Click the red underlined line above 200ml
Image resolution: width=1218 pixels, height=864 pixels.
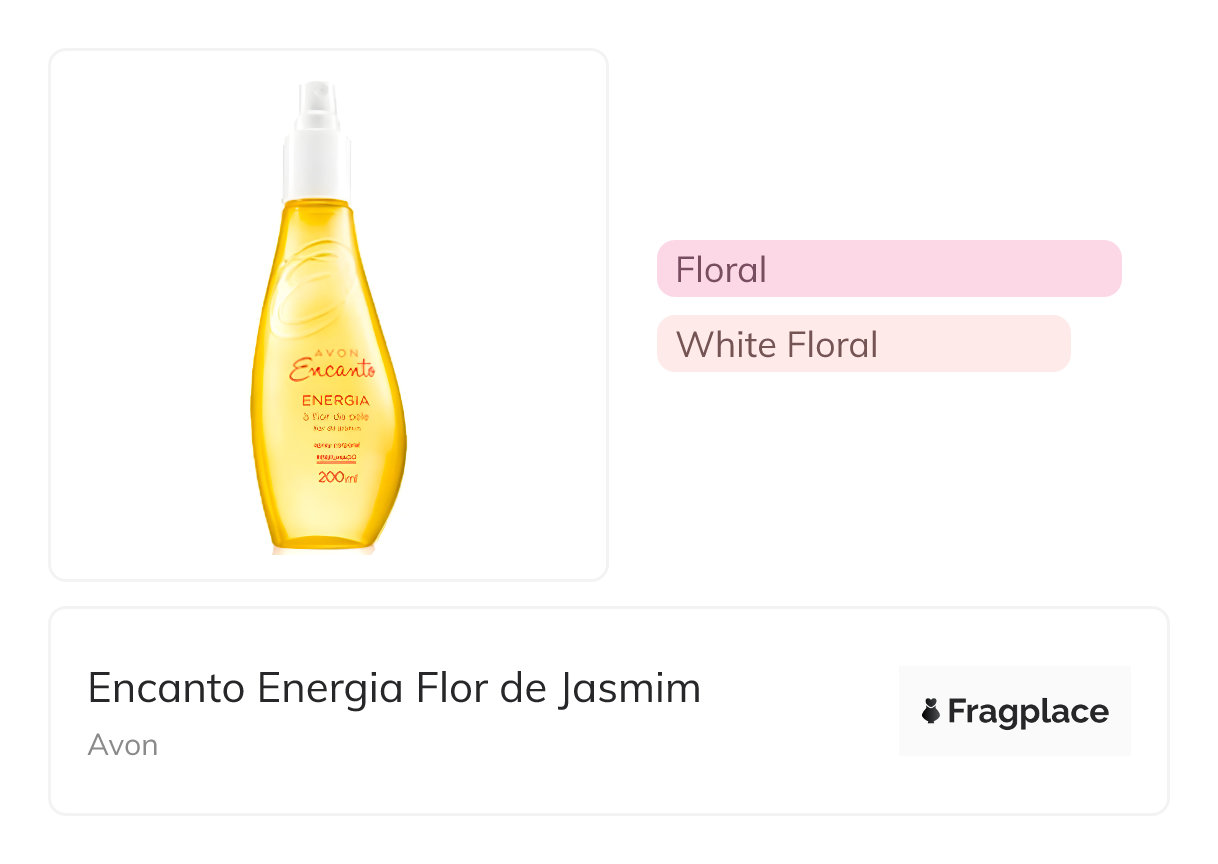point(336,458)
